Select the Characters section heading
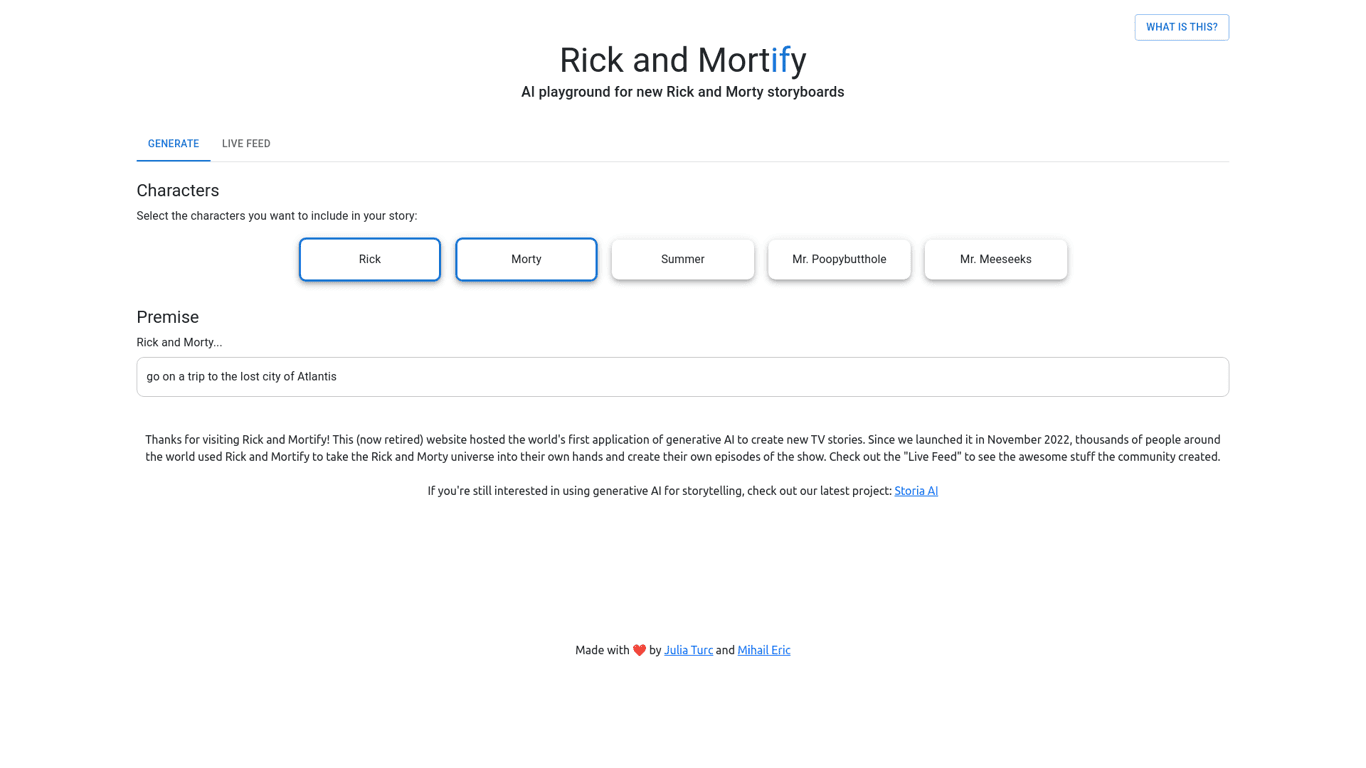This screenshot has width=1366, height=768. pos(177,190)
